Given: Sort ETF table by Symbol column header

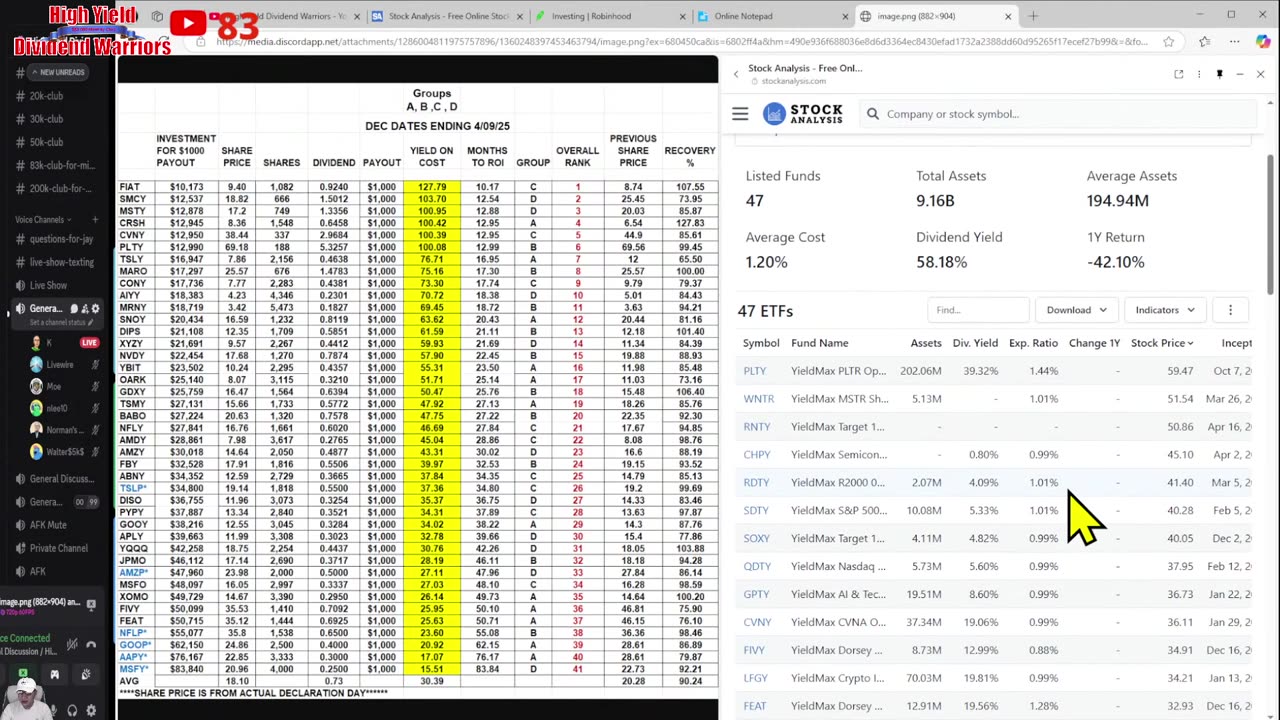Looking at the screenshot, I should (761, 343).
